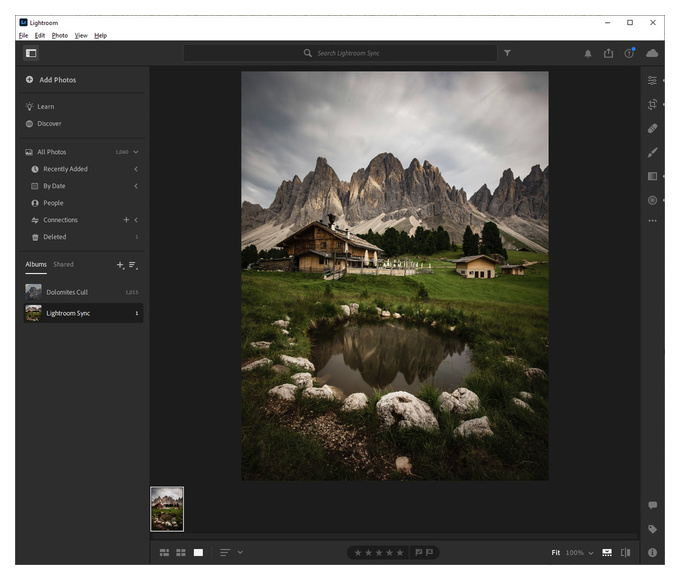Click the sort order icon
The width and height of the screenshot is (680, 580).
tap(225, 552)
